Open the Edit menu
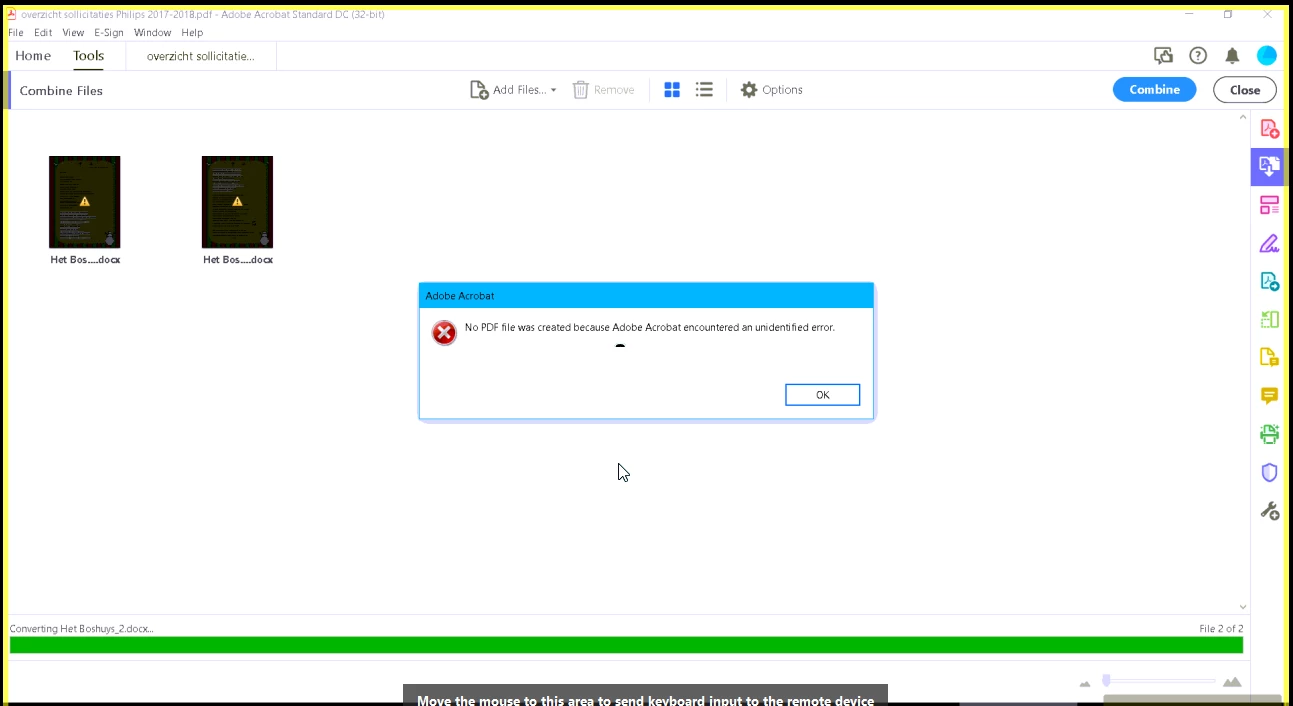Viewport: 1293px width, 706px height. click(x=43, y=33)
